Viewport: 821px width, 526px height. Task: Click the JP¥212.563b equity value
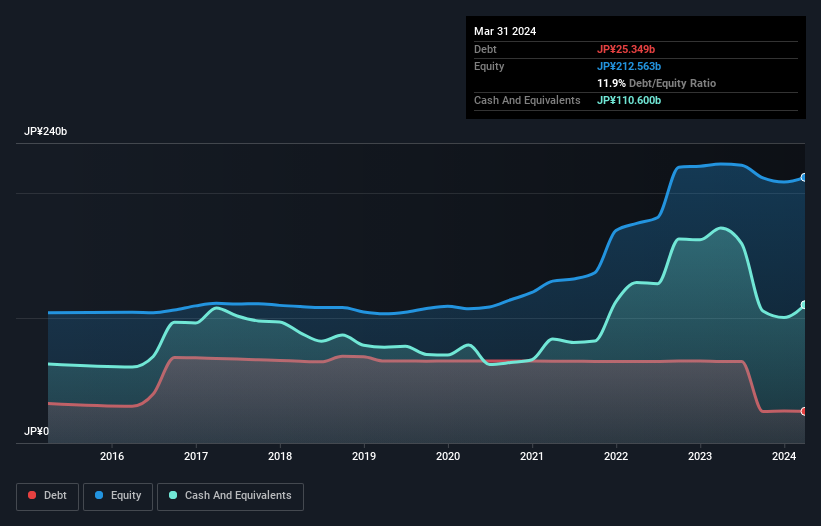[x=629, y=66]
